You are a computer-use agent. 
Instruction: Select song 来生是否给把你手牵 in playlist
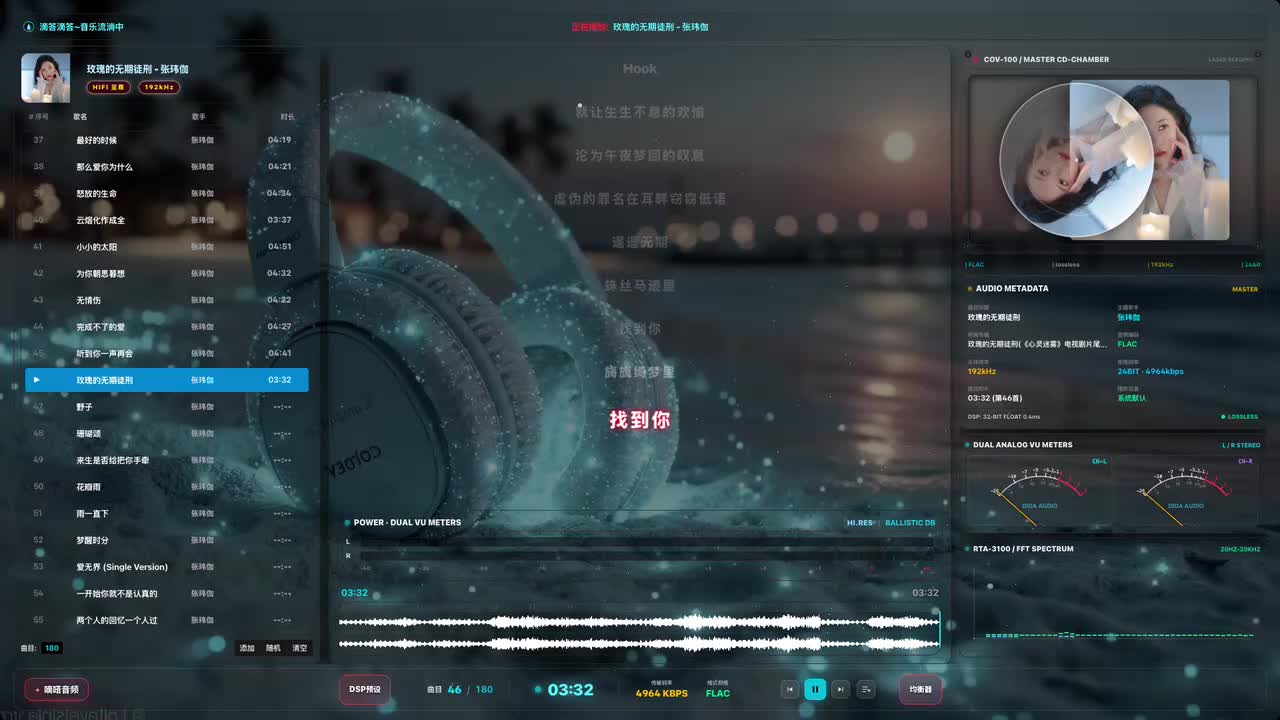(167, 460)
